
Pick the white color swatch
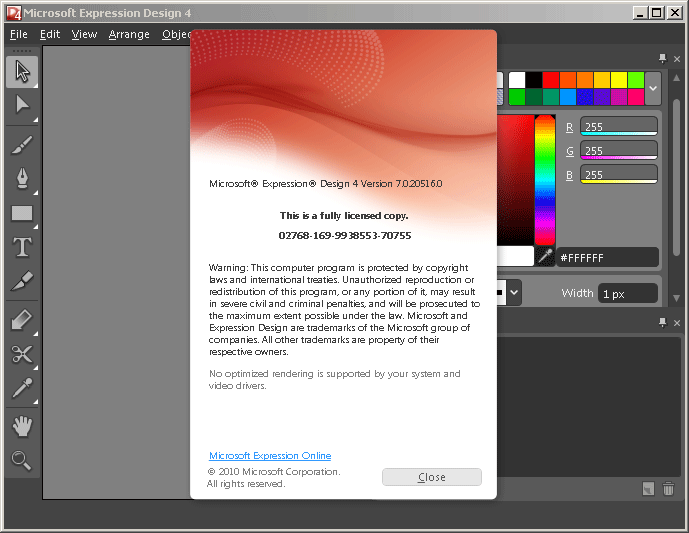517,80
